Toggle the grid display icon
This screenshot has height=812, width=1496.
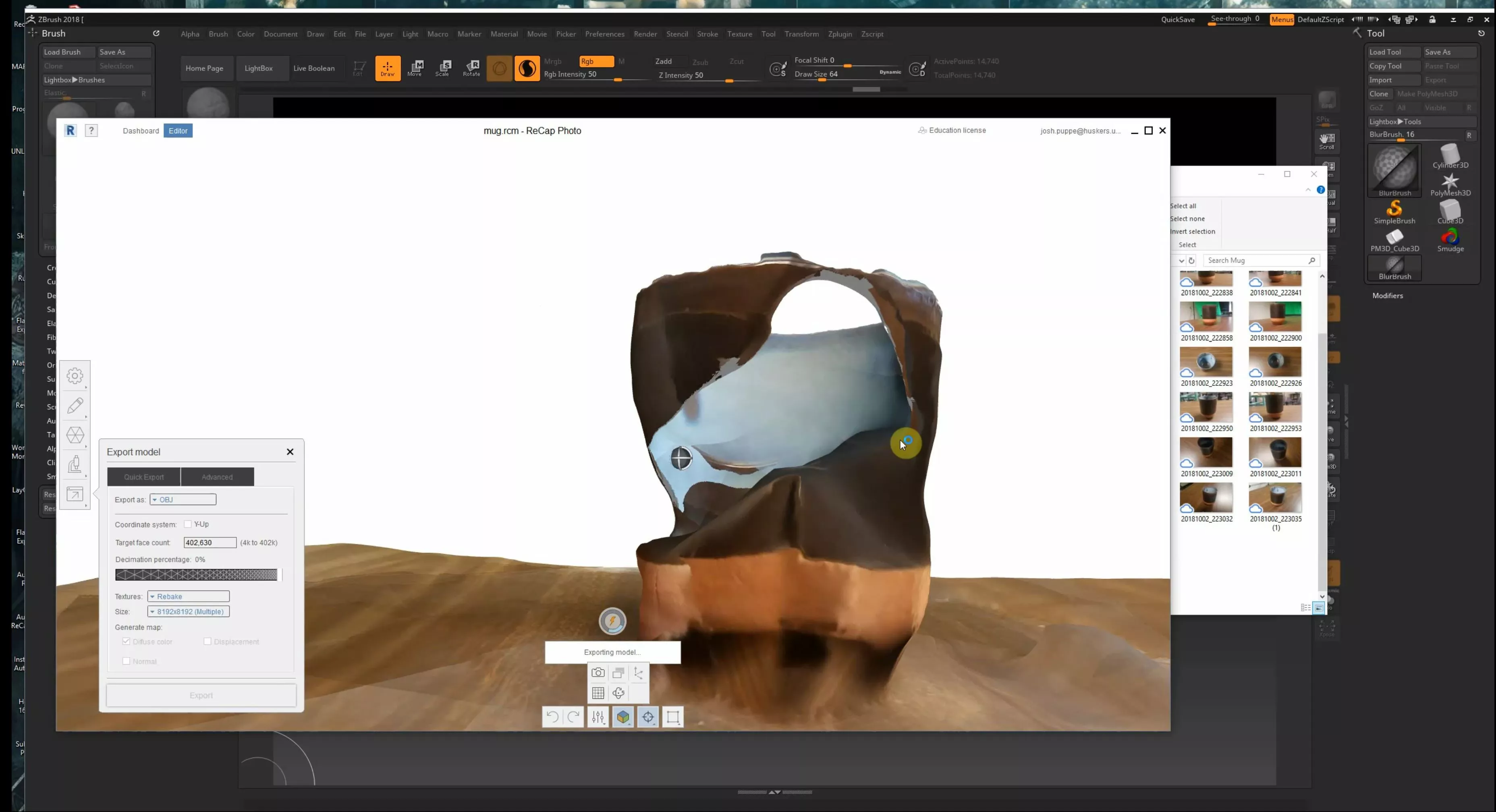[x=598, y=693]
